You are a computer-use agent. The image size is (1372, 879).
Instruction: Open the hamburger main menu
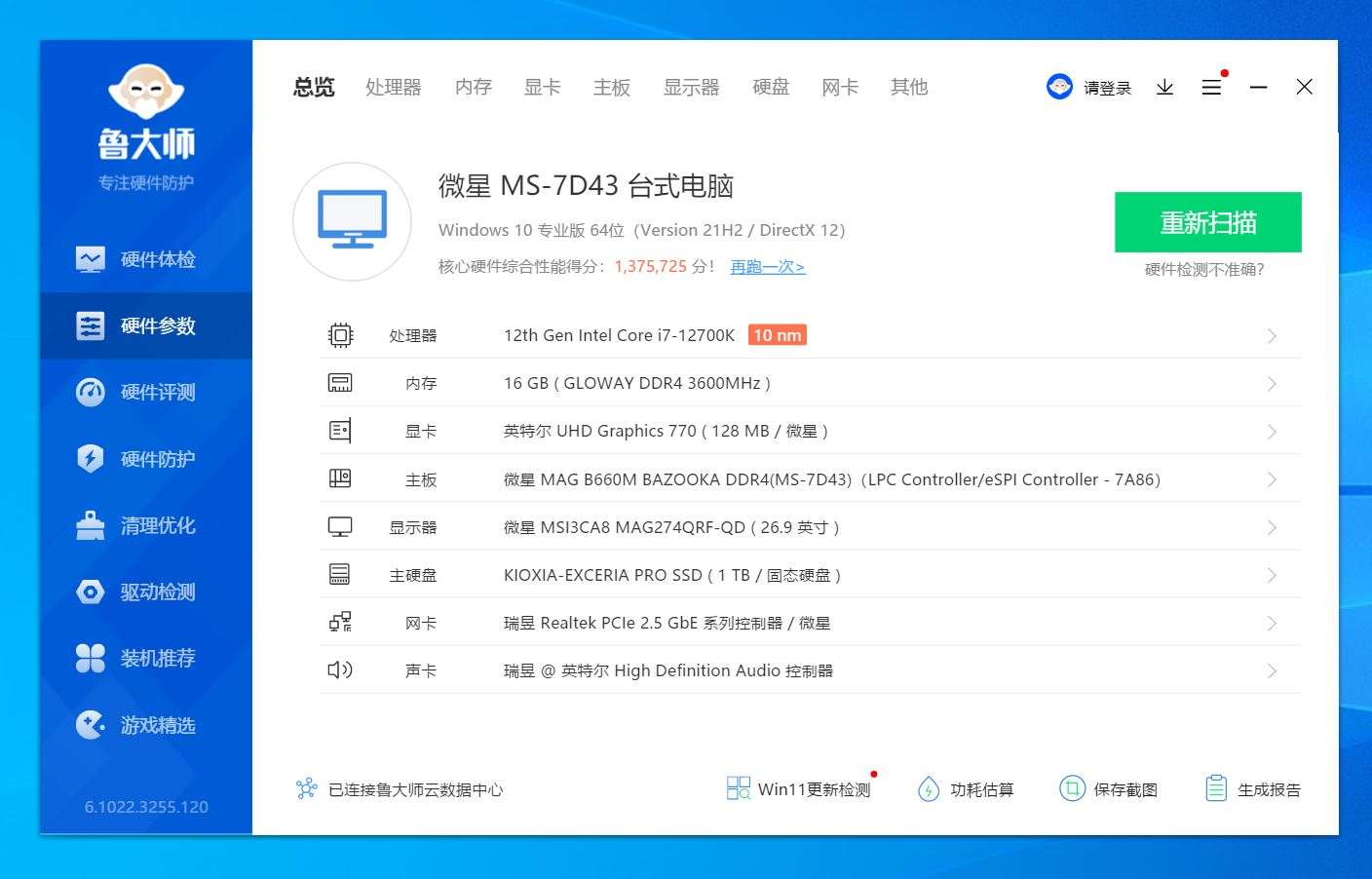click(1211, 88)
